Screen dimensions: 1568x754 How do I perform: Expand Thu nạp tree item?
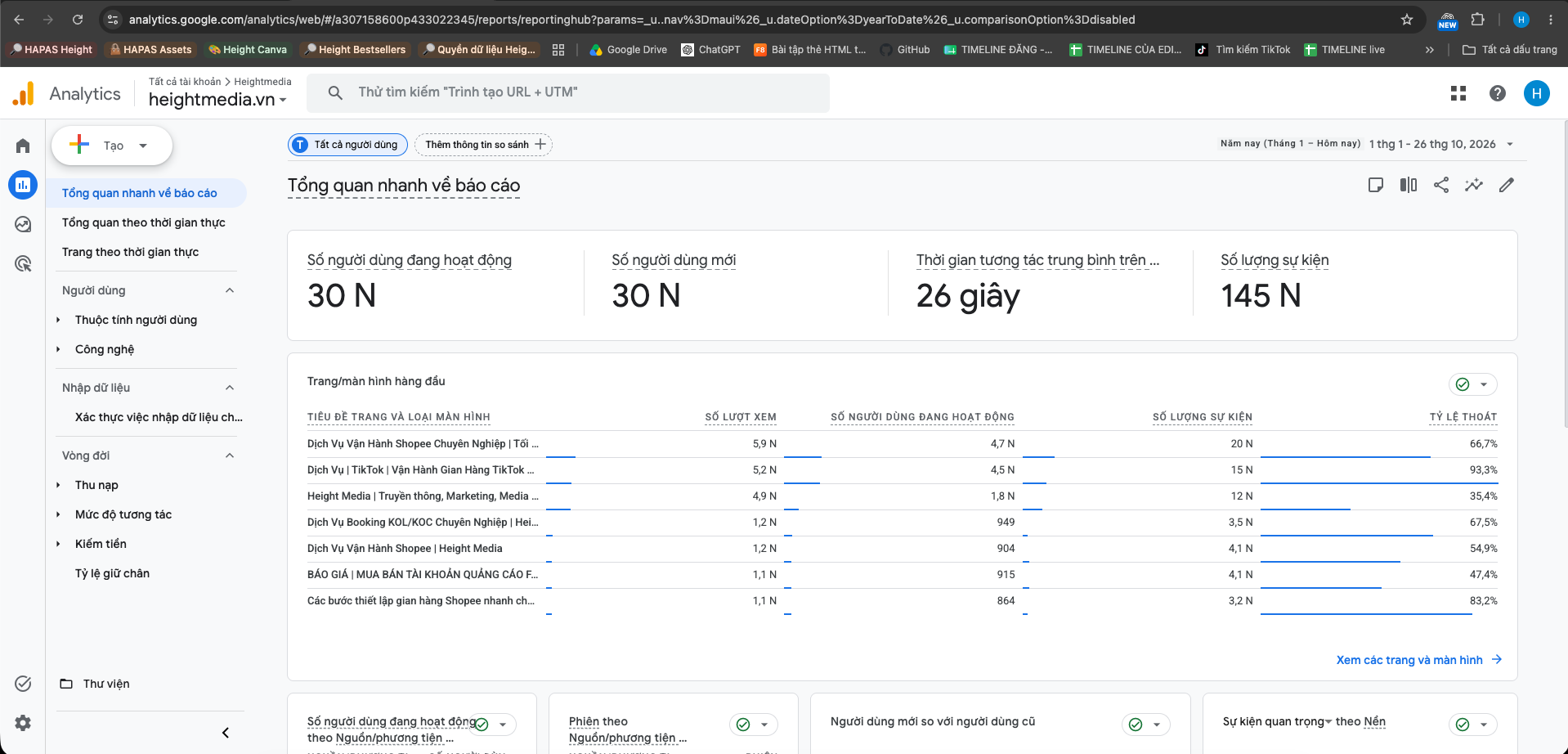click(58, 485)
